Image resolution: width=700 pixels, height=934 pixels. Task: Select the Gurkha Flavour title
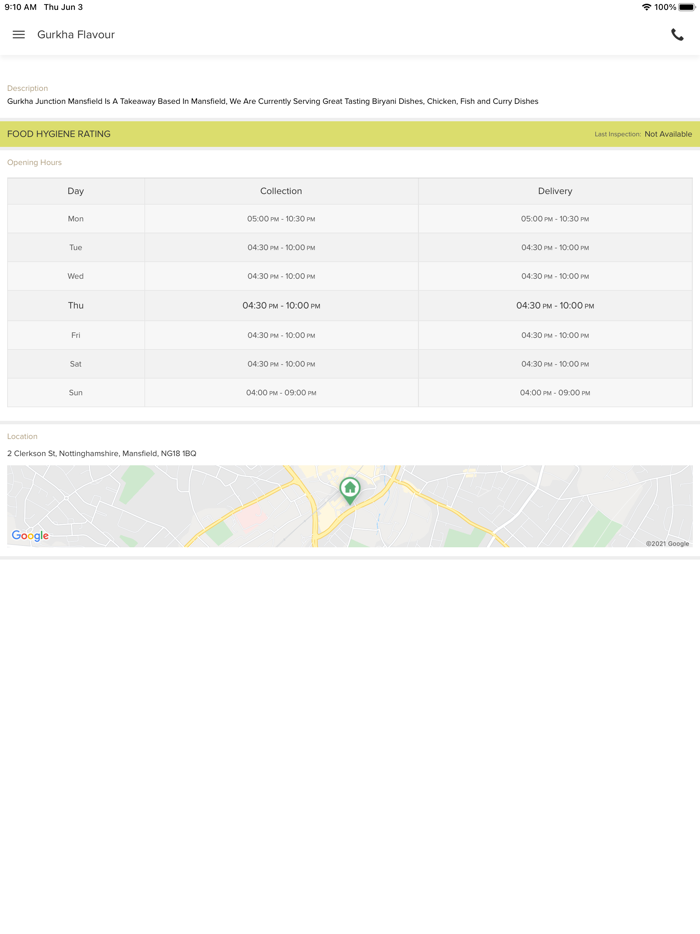pyautogui.click(x=76, y=35)
